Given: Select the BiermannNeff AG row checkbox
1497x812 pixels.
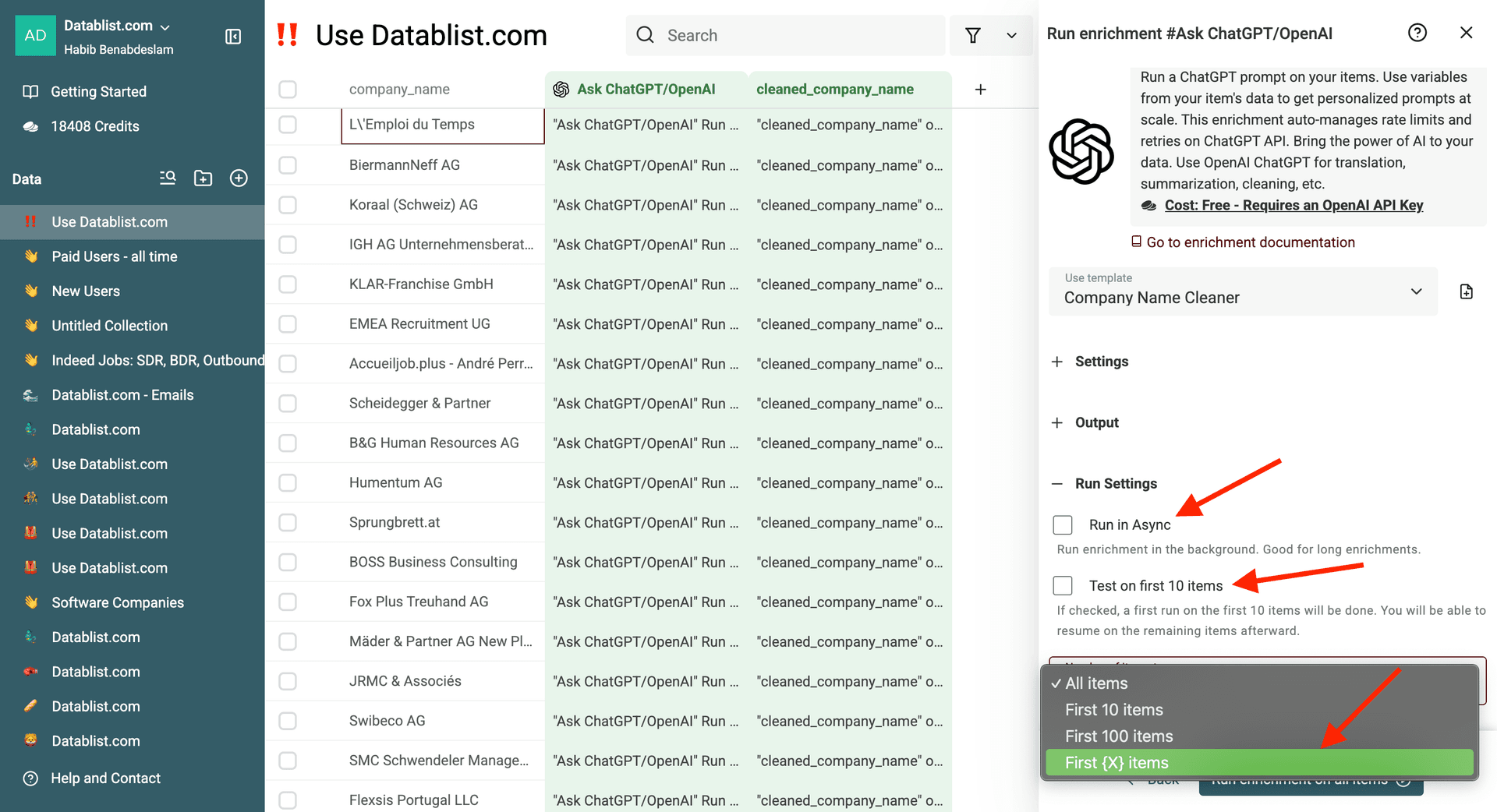Looking at the screenshot, I should click(288, 165).
